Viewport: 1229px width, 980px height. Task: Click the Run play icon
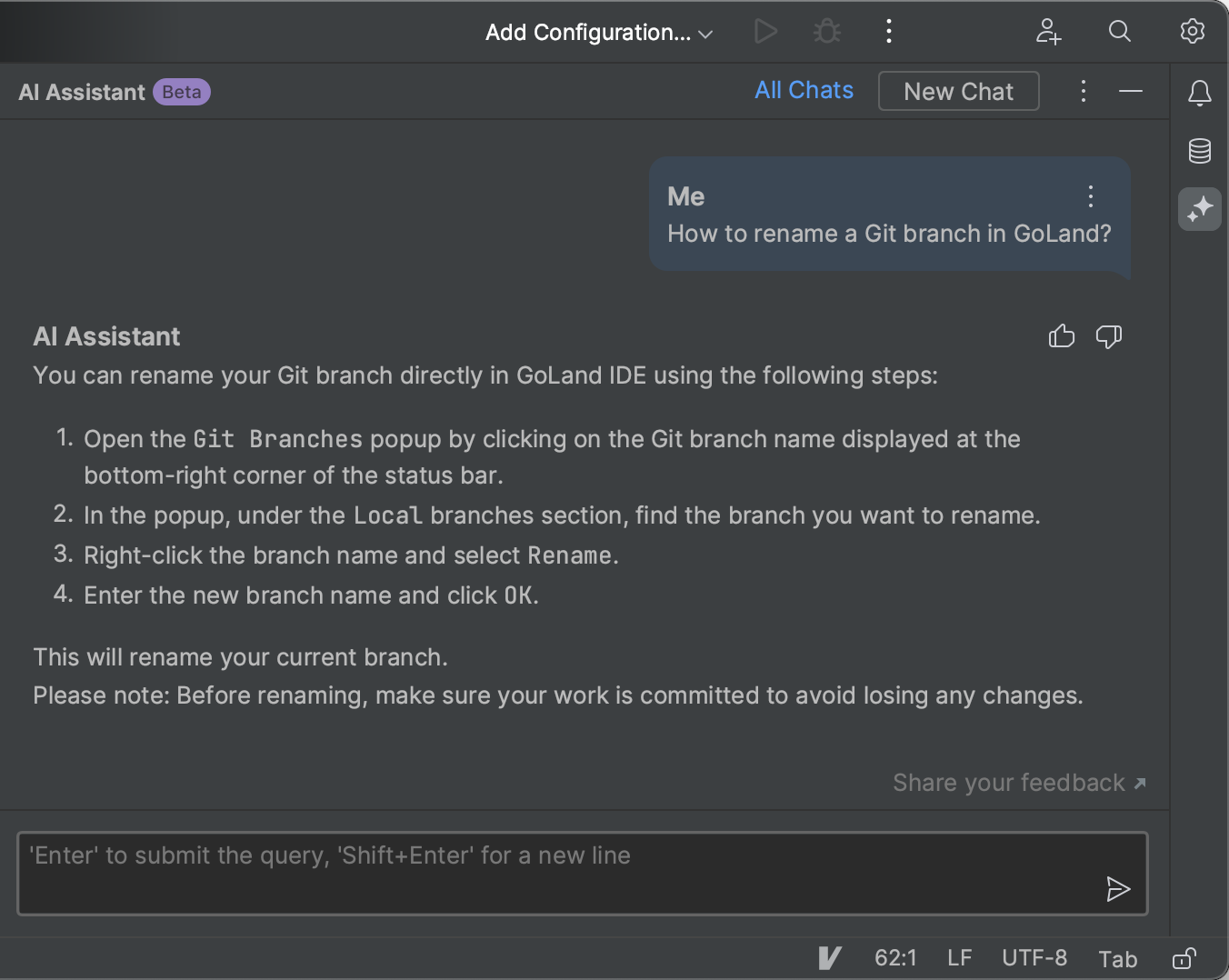click(x=766, y=32)
